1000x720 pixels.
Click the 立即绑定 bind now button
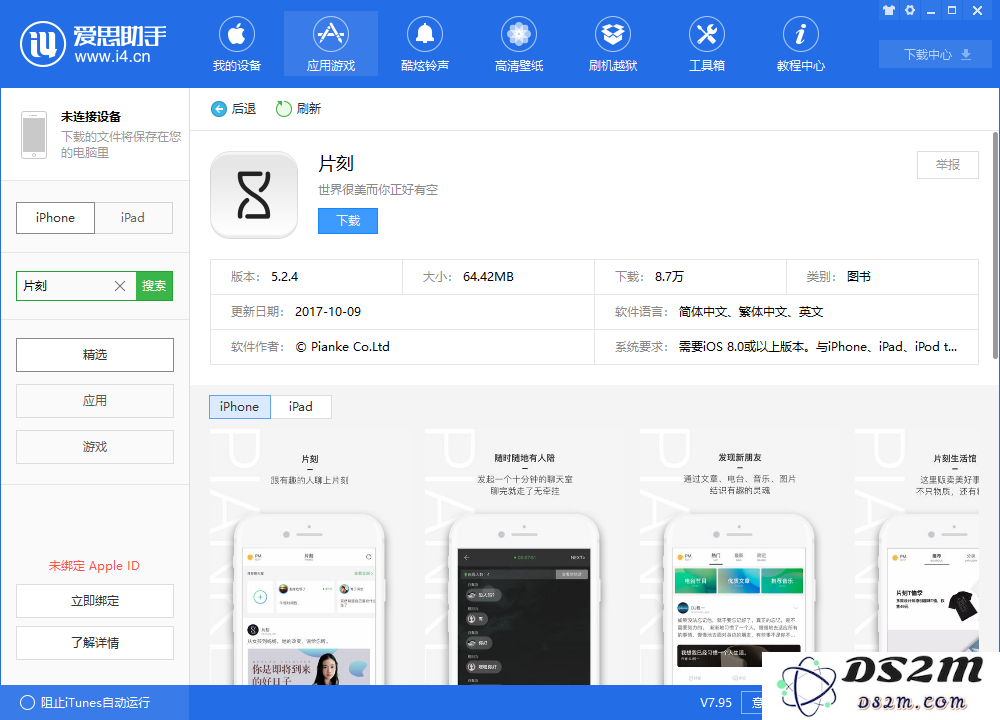pyautogui.click(x=95, y=601)
